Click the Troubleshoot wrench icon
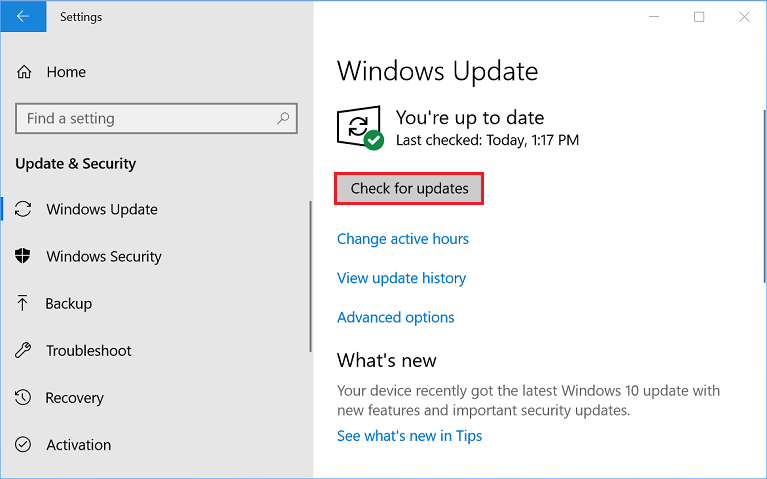 (23, 351)
